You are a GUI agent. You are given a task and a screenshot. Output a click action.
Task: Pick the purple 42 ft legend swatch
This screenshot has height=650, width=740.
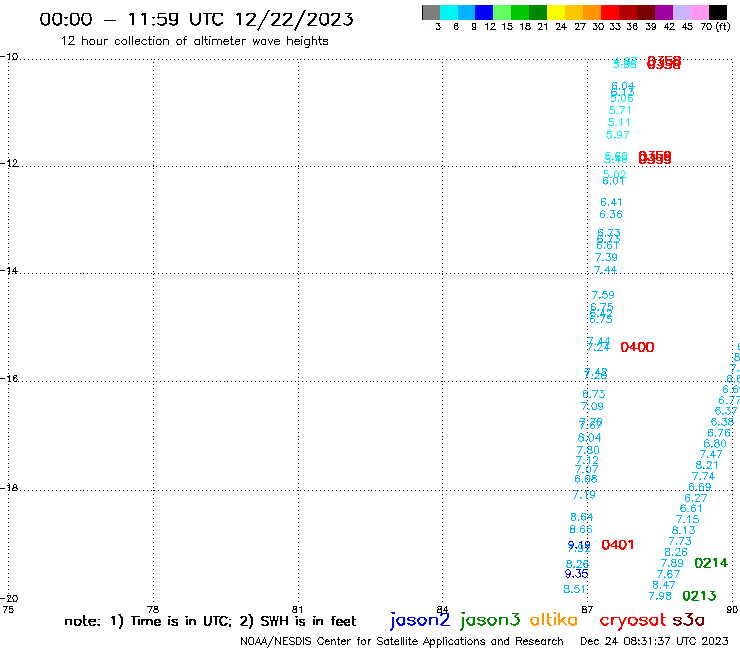click(664, 12)
